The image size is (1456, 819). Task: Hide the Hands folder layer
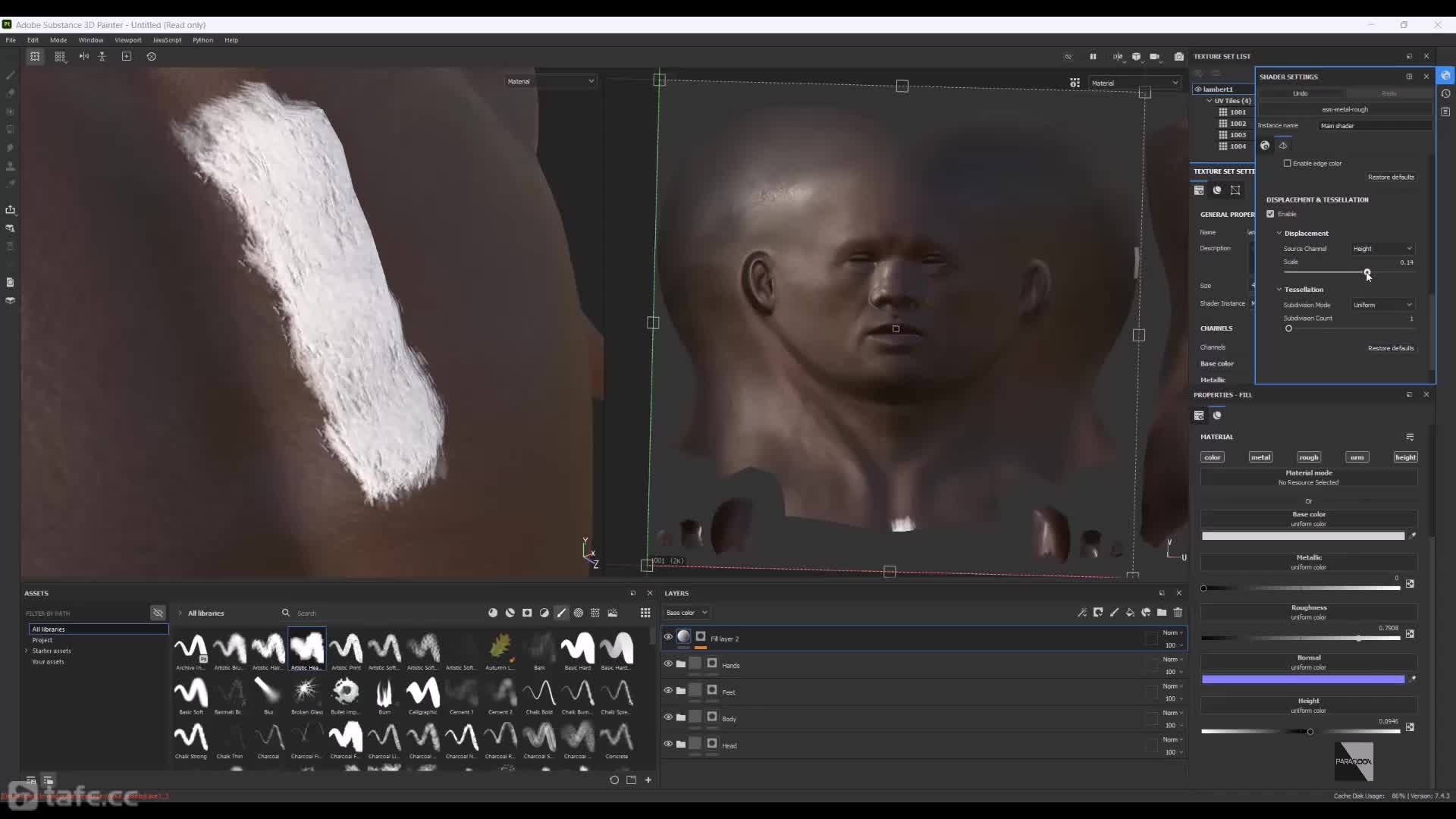668,664
